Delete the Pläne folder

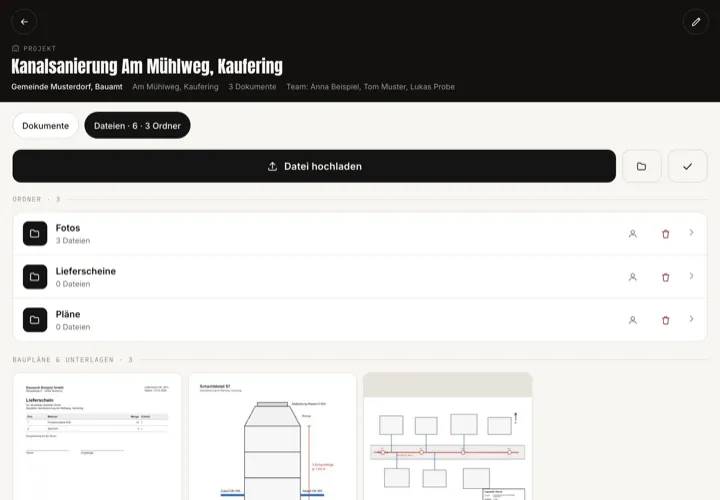click(x=665, y=320)
